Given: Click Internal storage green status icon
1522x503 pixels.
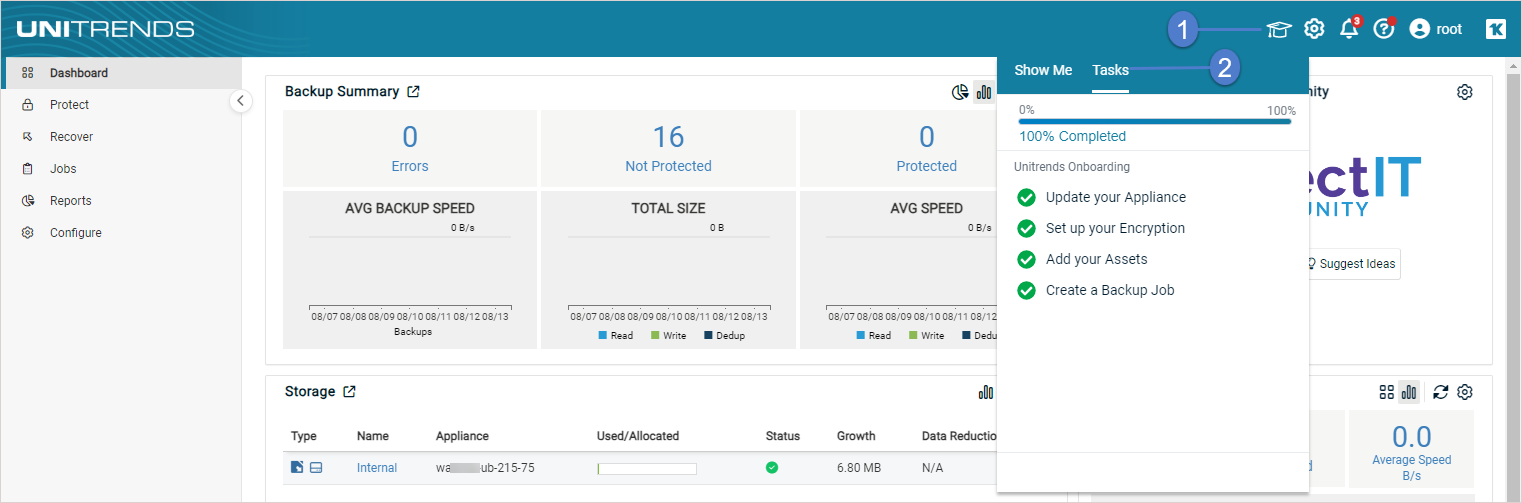Looking at the screenshot, I should point(772,468).
